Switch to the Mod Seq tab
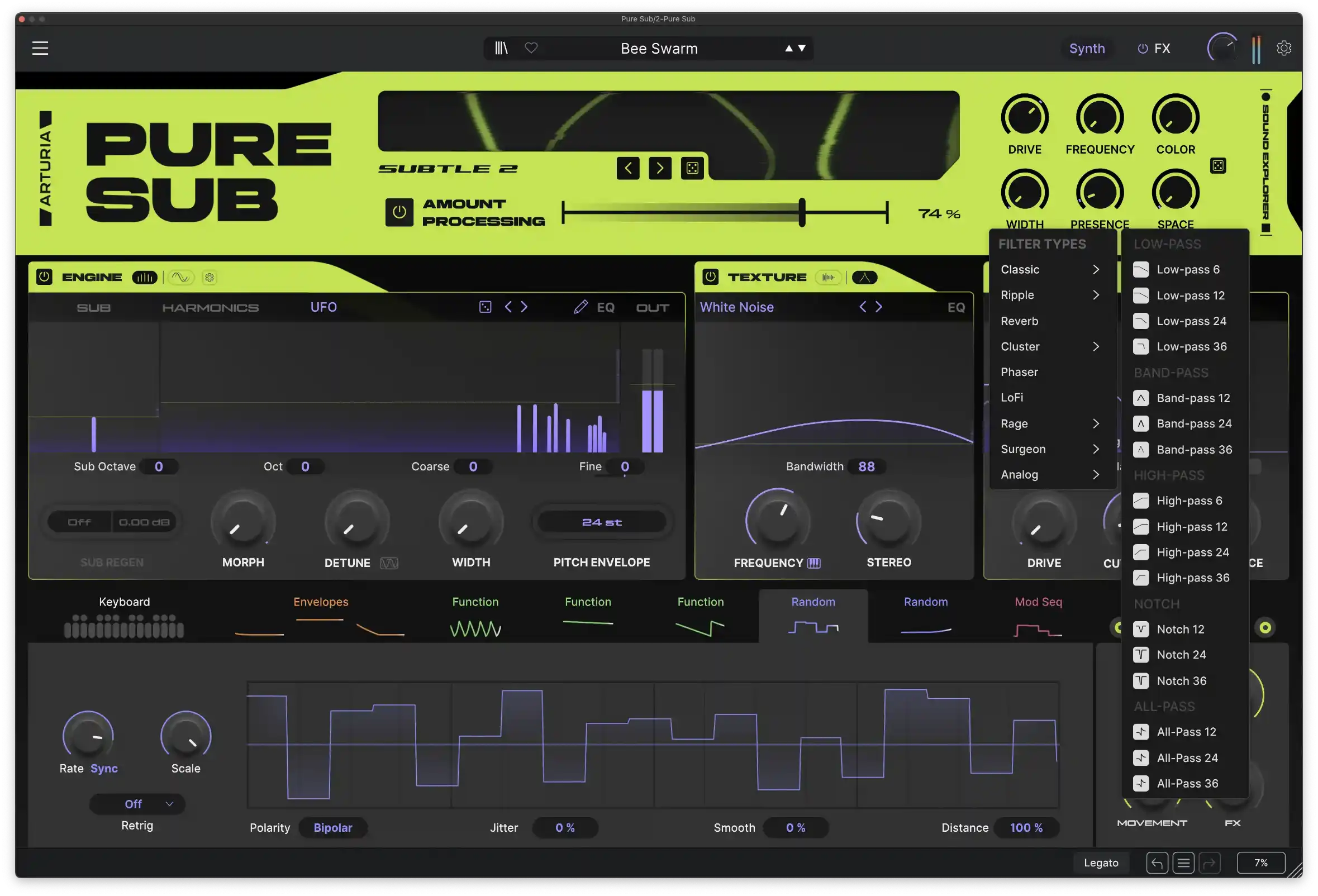This screenshot has width=1318, height=896. [x=1038, y=617]
